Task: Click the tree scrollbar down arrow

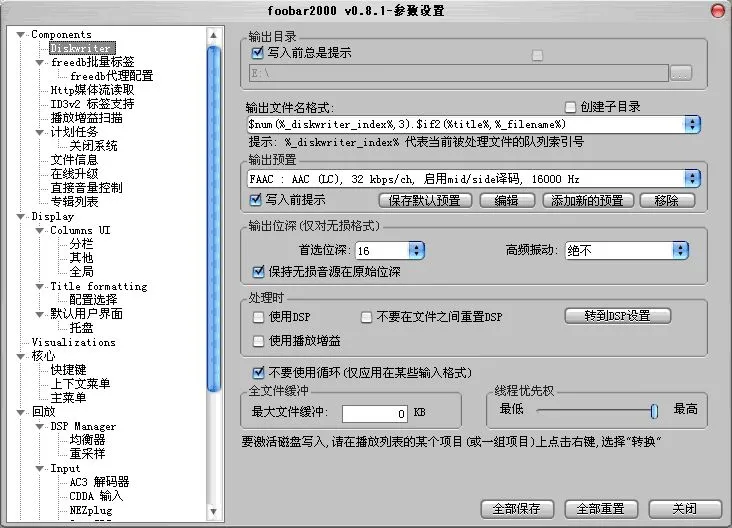Action: (x=213, y=512)
